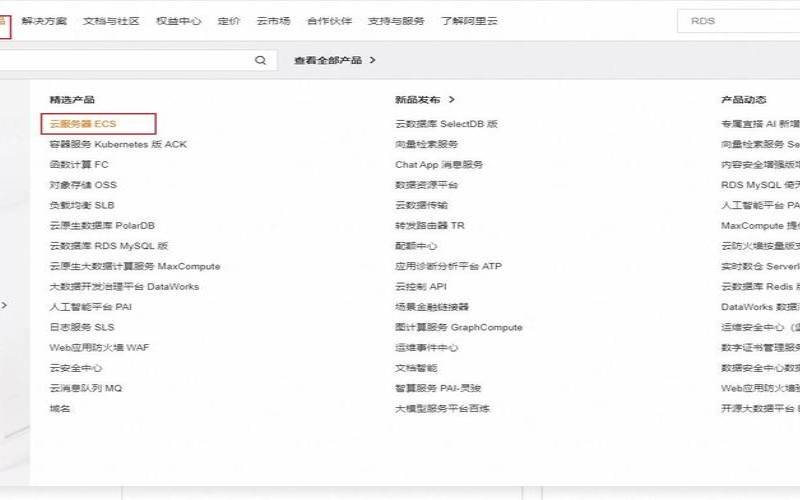Click the 查看全部产品 link
Screen dimensions: 800x500
click(328, 60)
